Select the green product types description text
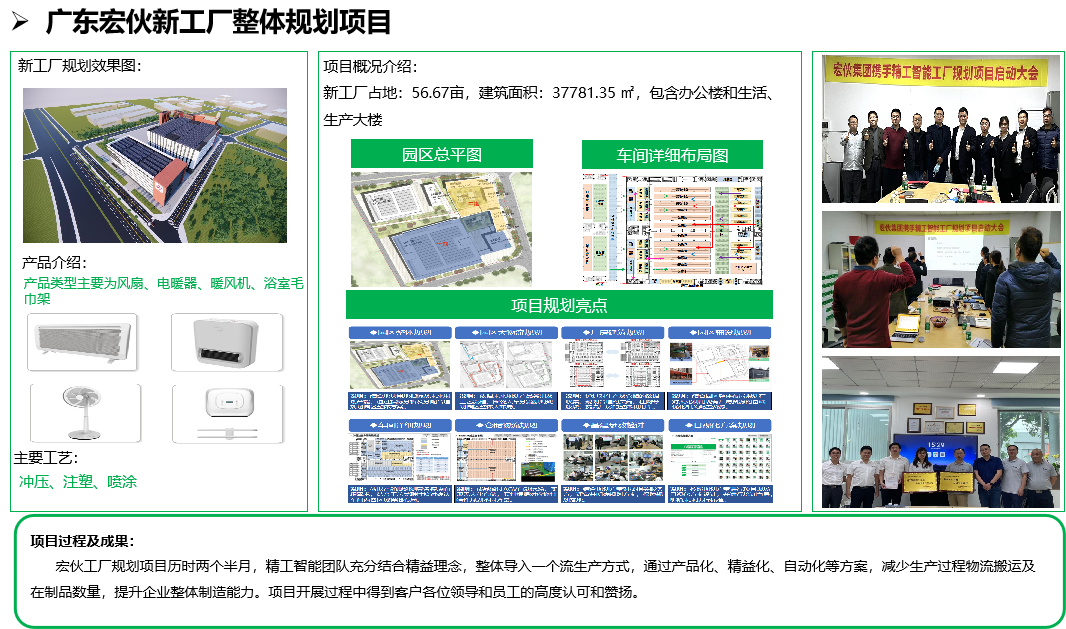Image resolution: width=1066 pixels, height=629 pixels. [163, 290]
